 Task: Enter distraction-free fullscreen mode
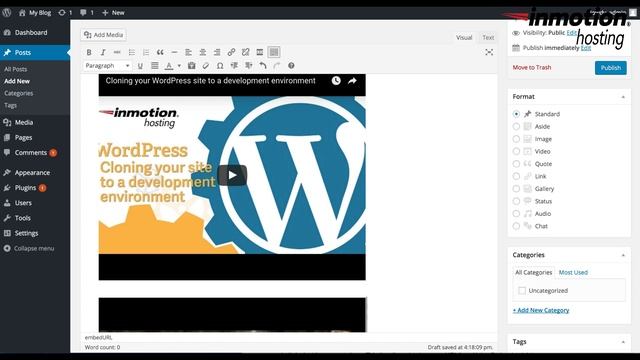point(489,52)
